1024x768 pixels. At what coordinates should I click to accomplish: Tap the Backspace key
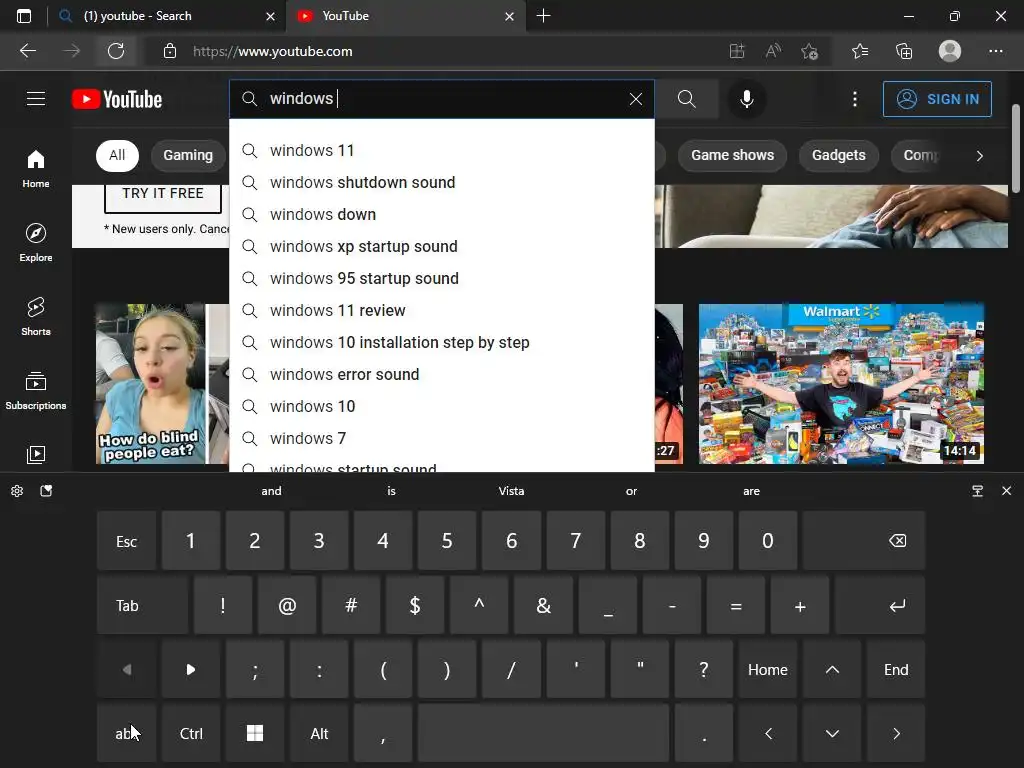pos(864,541)
